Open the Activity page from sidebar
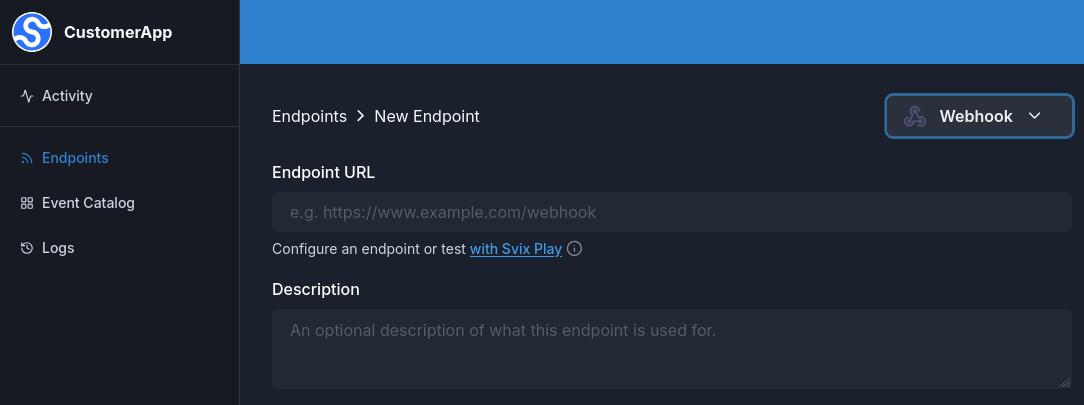 click(x=67, y=96)
